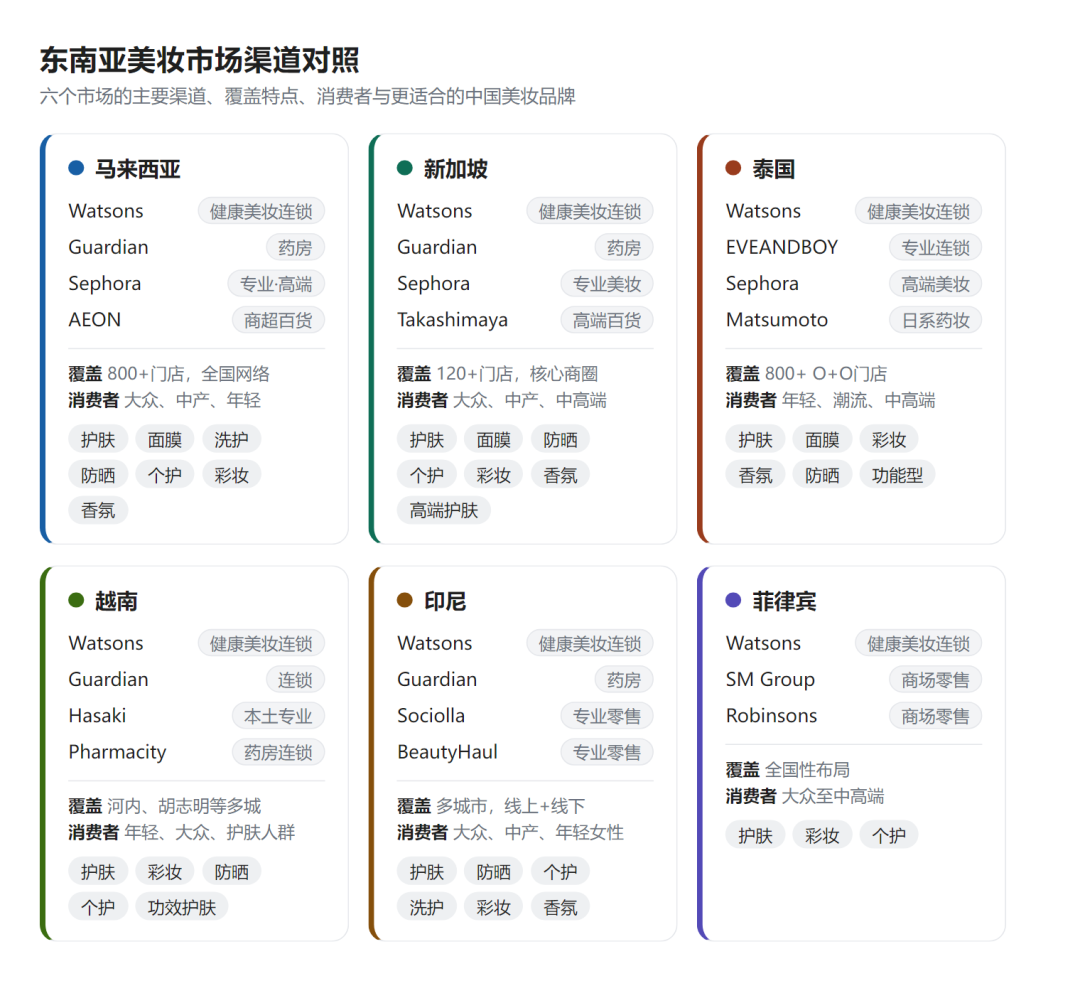Click the page title 东南亚美妆市场渠道对照
This screenshot has height=981, width=1080.
[x=200, y=61]
